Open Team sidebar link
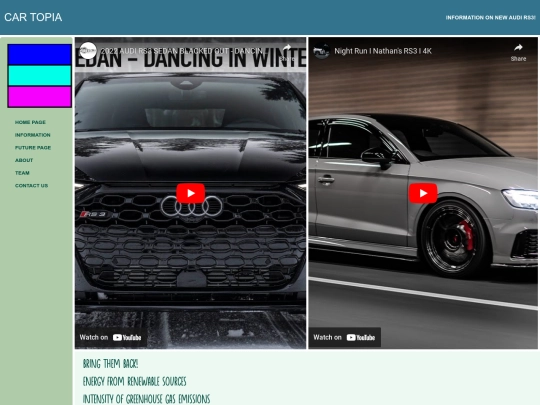Screen dimensions: 540x405 [22, 173]
